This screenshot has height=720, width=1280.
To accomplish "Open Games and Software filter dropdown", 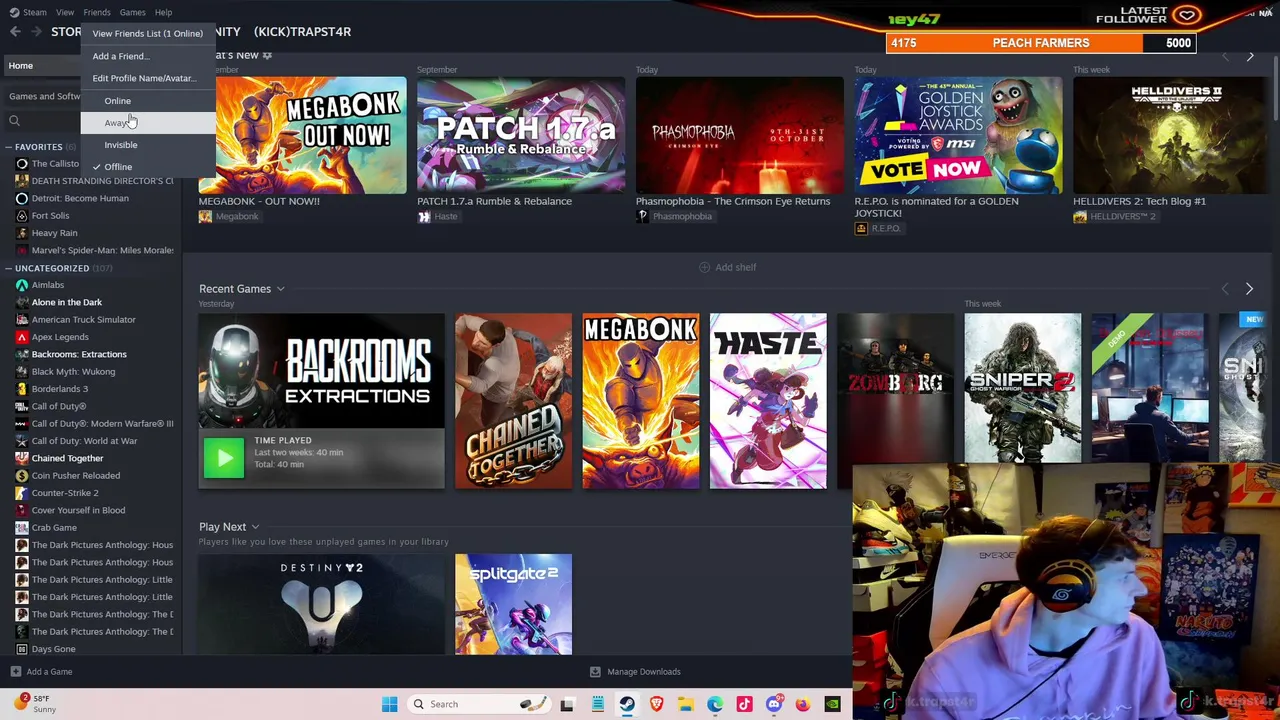I will point(44,96).
